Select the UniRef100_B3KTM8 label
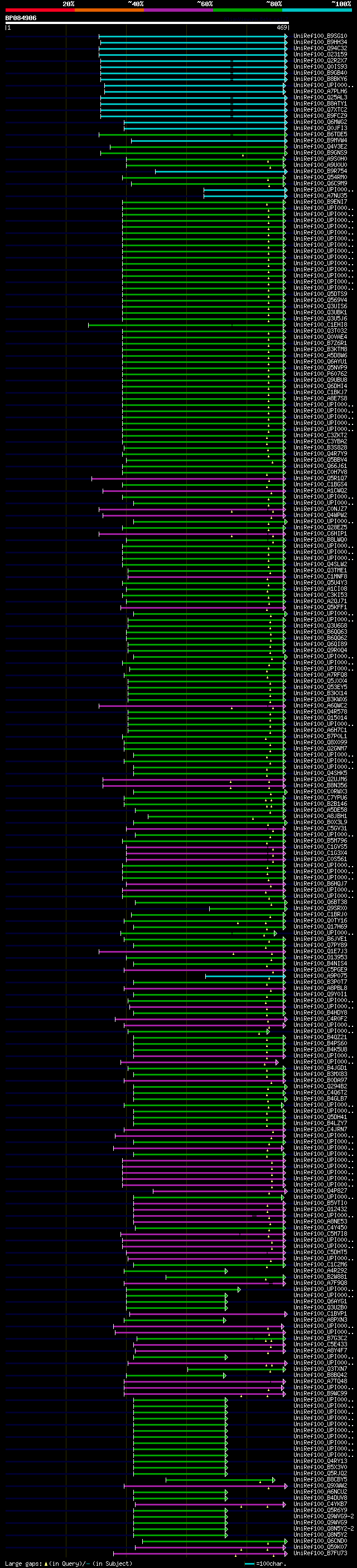 (320, 350)
